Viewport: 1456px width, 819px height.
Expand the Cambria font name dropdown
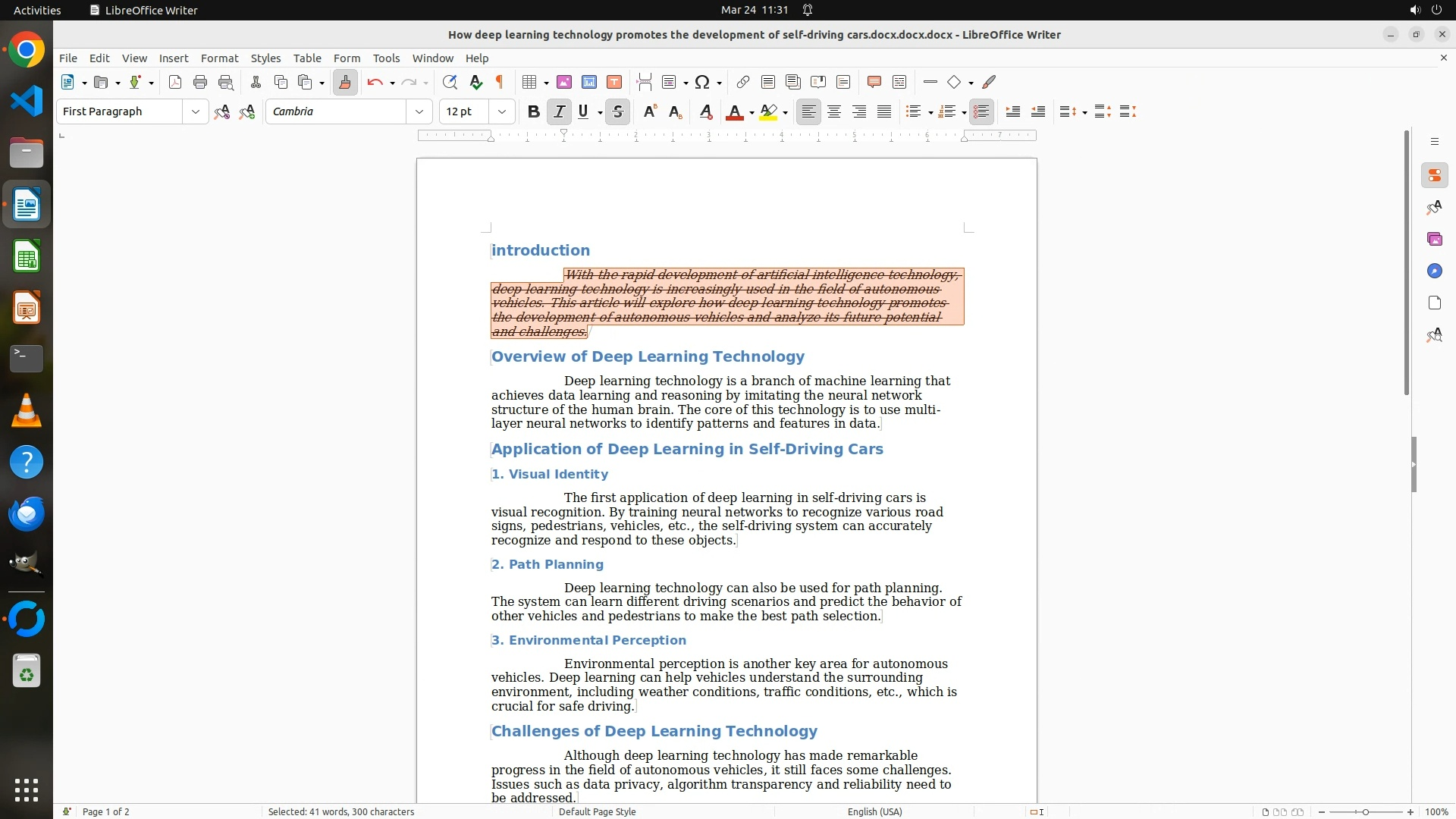pyautogui.click(x=419, y=111)
